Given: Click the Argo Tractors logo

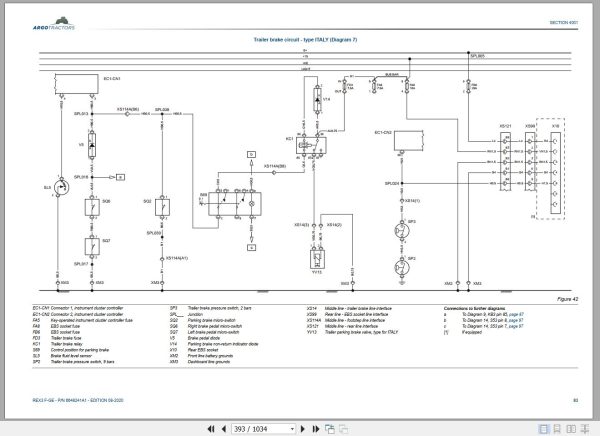Looking at the screenshot, I should coord(54,24).
